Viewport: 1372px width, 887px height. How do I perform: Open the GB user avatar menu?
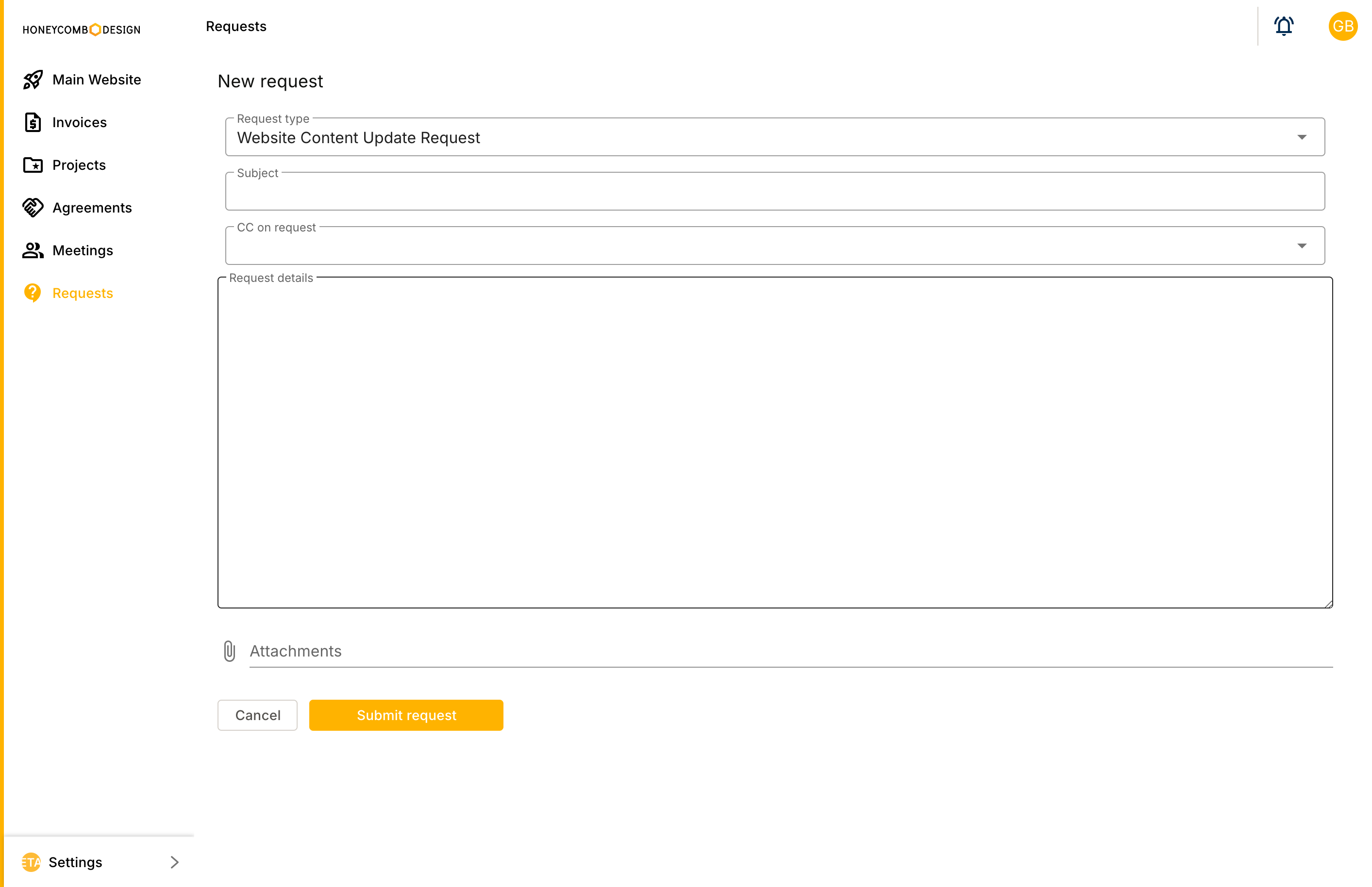(x=1342, y=26)
